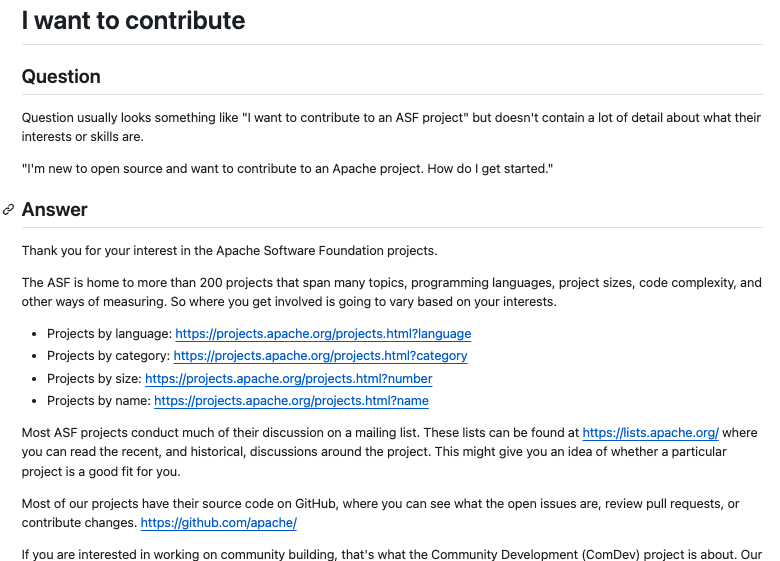Click the paragraph starting "The ASF is home"
The width and height of the screenshot is (780, 561).
390,292
